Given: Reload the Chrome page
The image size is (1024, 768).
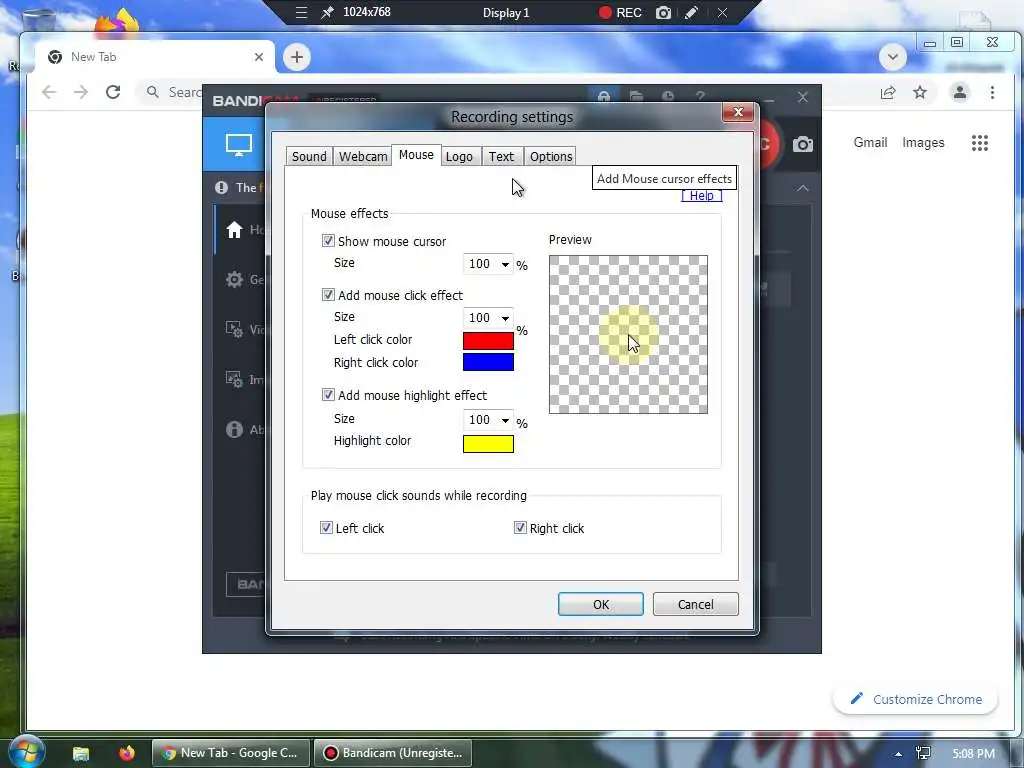Looking at the screenshot, I should (113, 92).
